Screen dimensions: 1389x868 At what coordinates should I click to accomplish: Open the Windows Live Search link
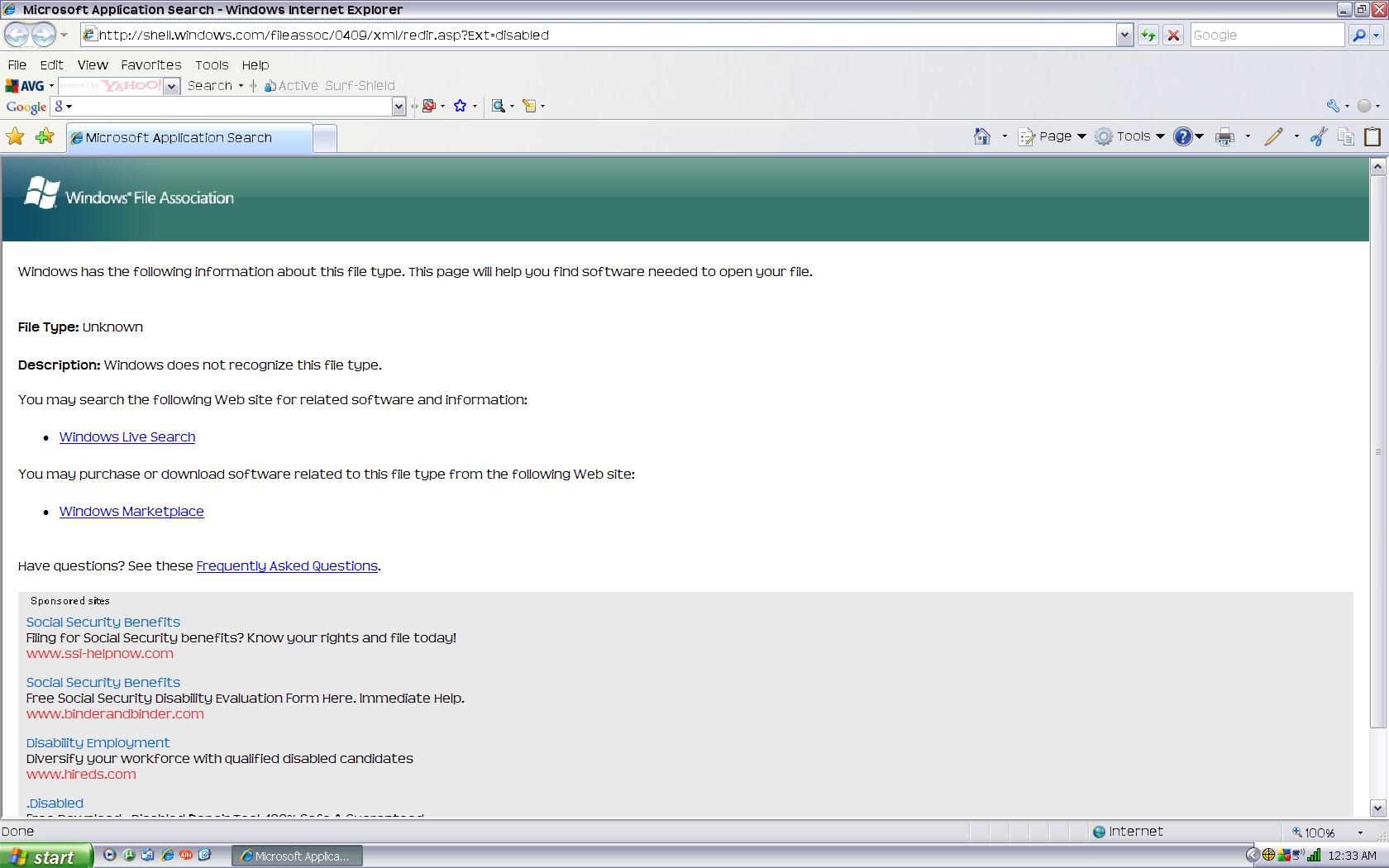point(127,437)
